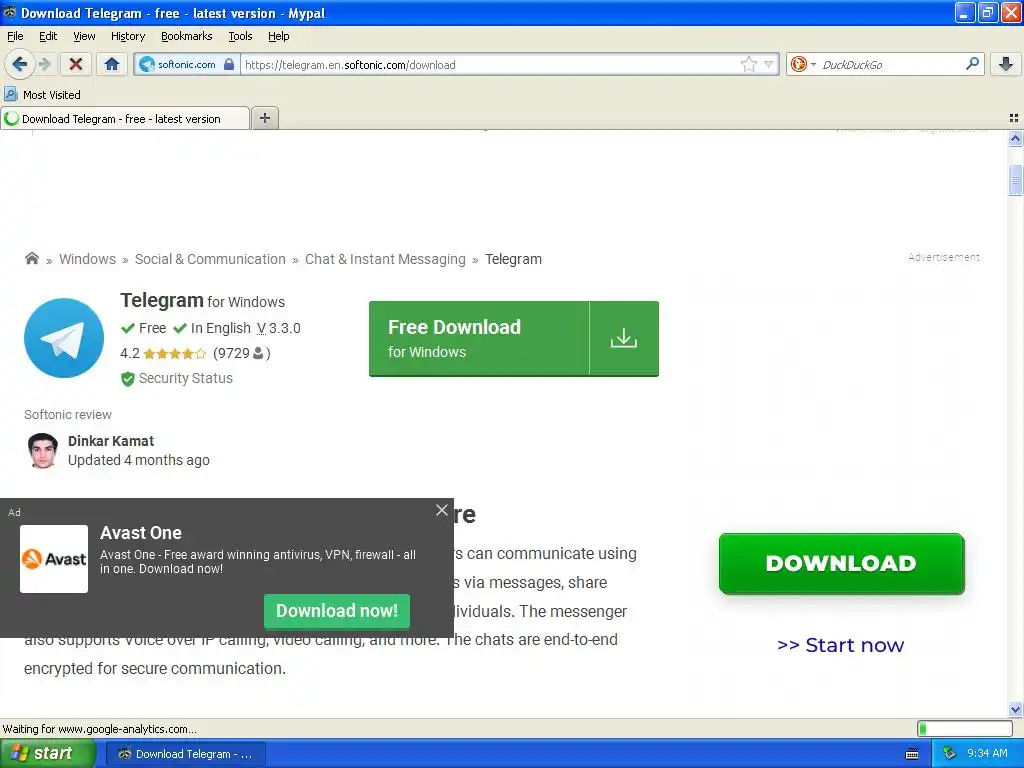Click the vertical scrollbar thumb
The image size is (1024, 768).
pos(1015,180)
